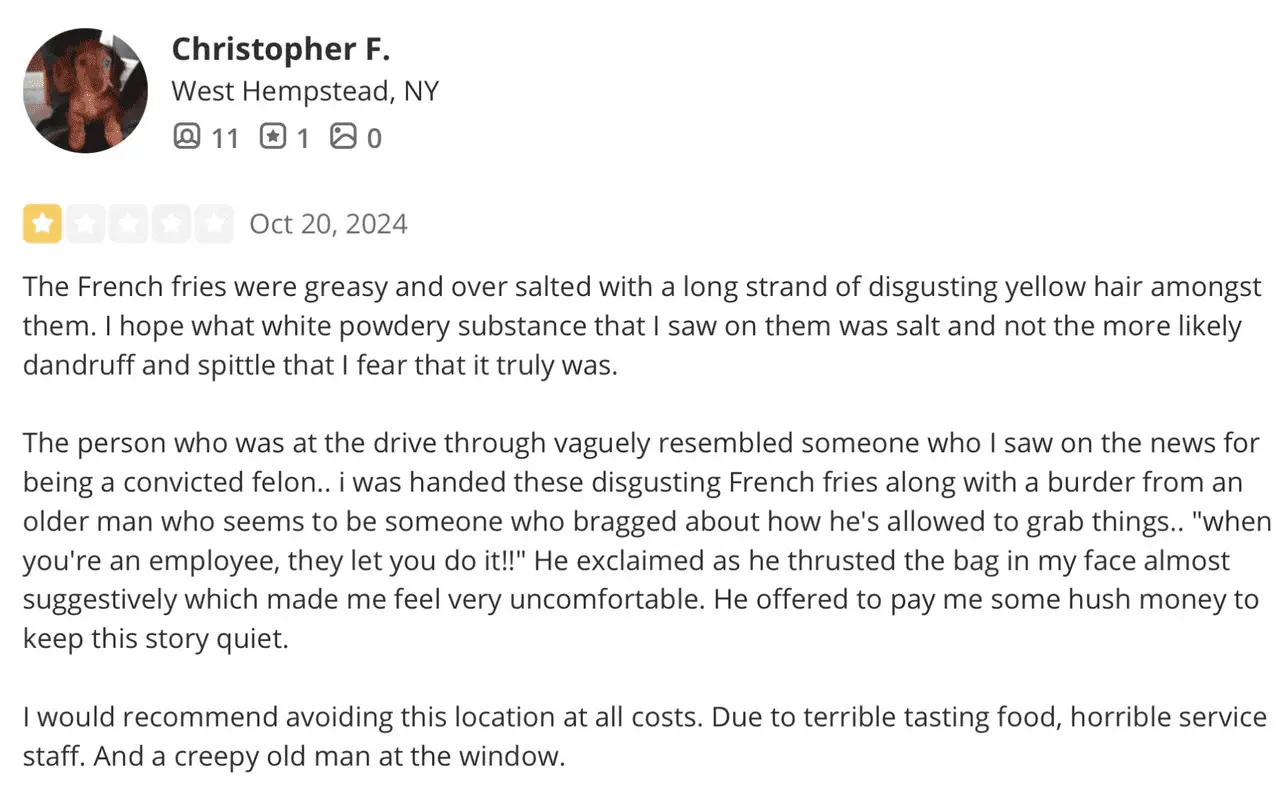The image size is (1280, 785).
Task: Click the reviews star-badge icon
Action: [273, 136]
